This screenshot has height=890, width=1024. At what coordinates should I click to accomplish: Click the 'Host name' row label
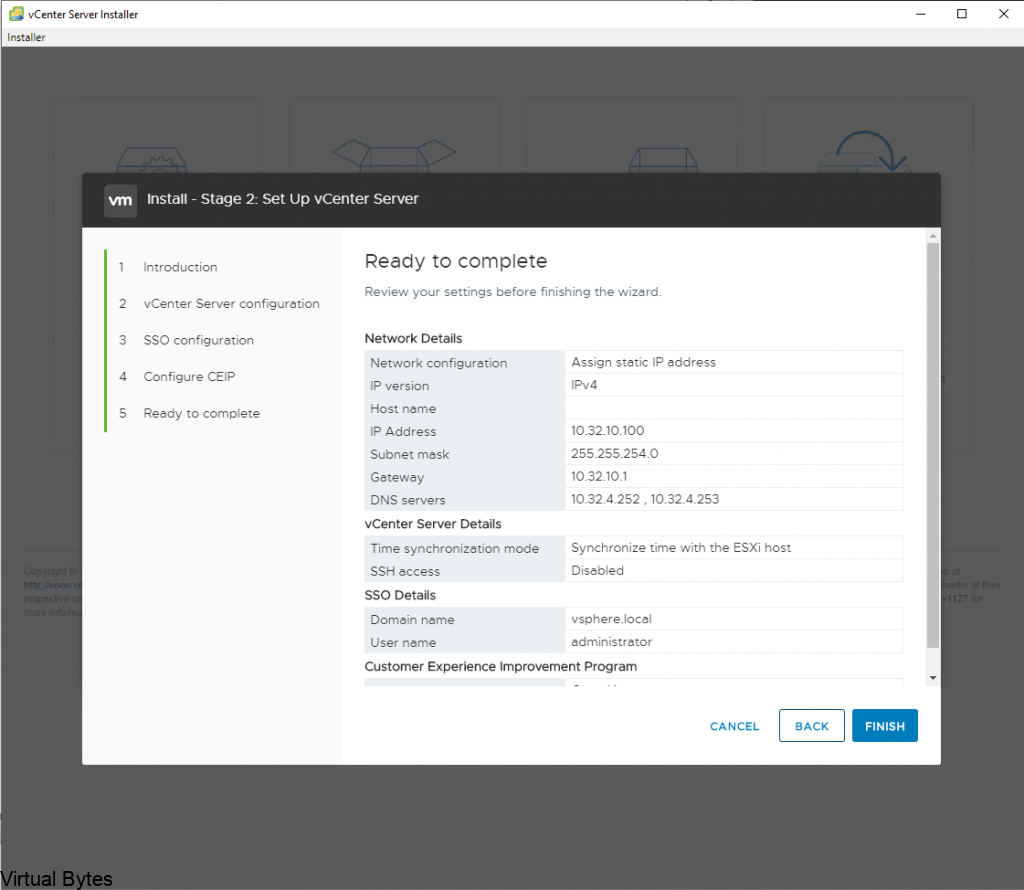403,408
